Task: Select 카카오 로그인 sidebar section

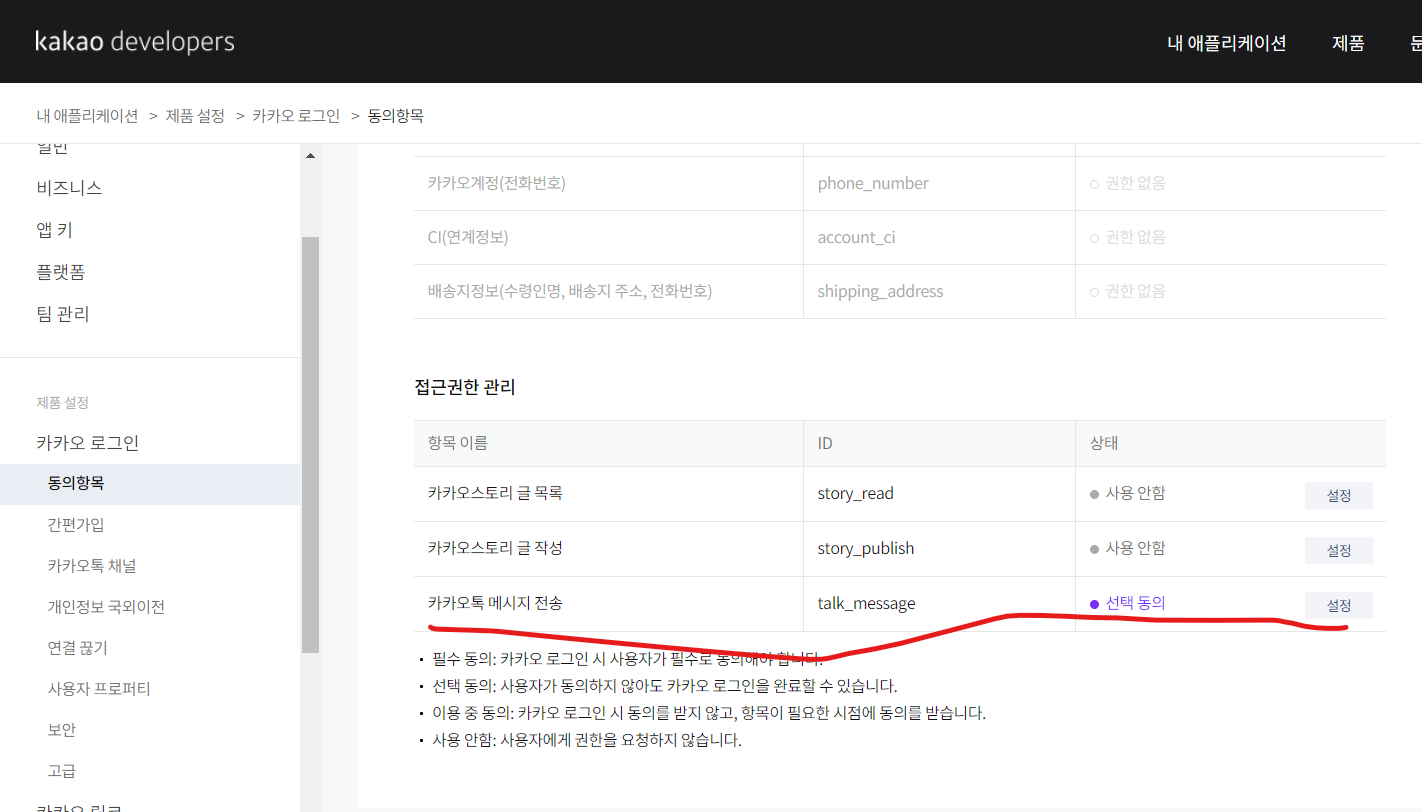Action: 88,443
